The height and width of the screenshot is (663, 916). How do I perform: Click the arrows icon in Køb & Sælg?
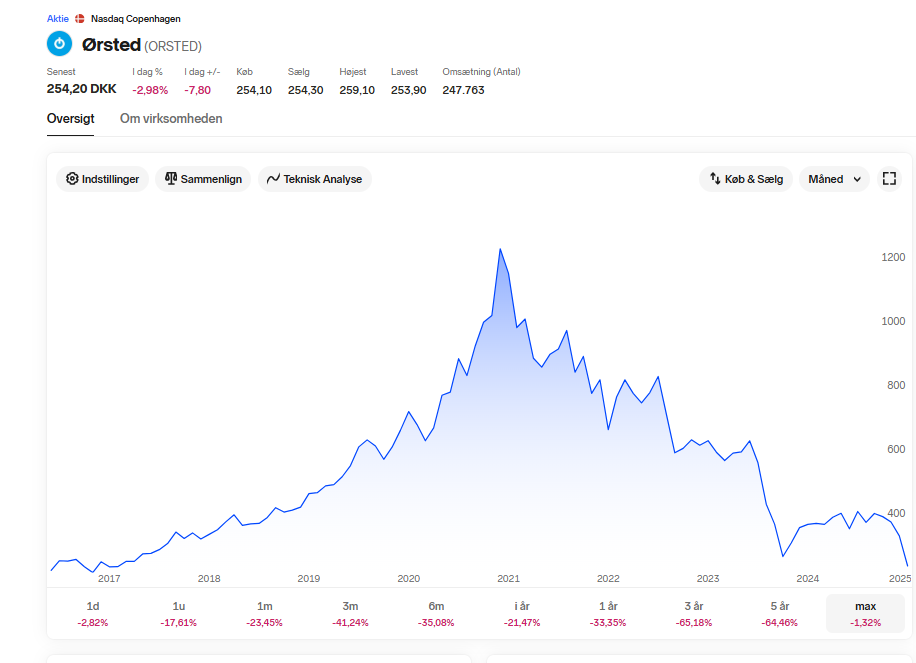tap(715, 179)
